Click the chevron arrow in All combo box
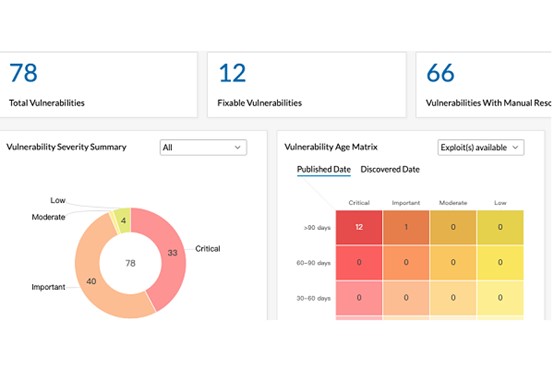This screenshot has height=369, width=554. (x=237, y=147)
